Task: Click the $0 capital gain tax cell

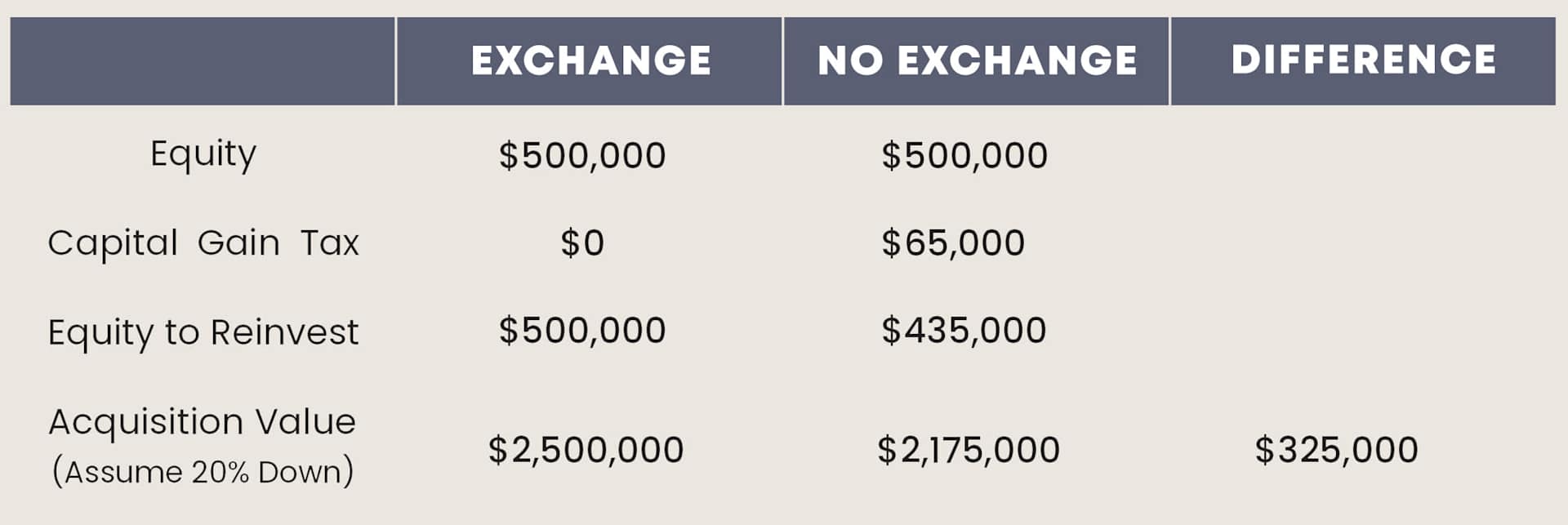Action: pyautogui.click(x=582, y=243)
